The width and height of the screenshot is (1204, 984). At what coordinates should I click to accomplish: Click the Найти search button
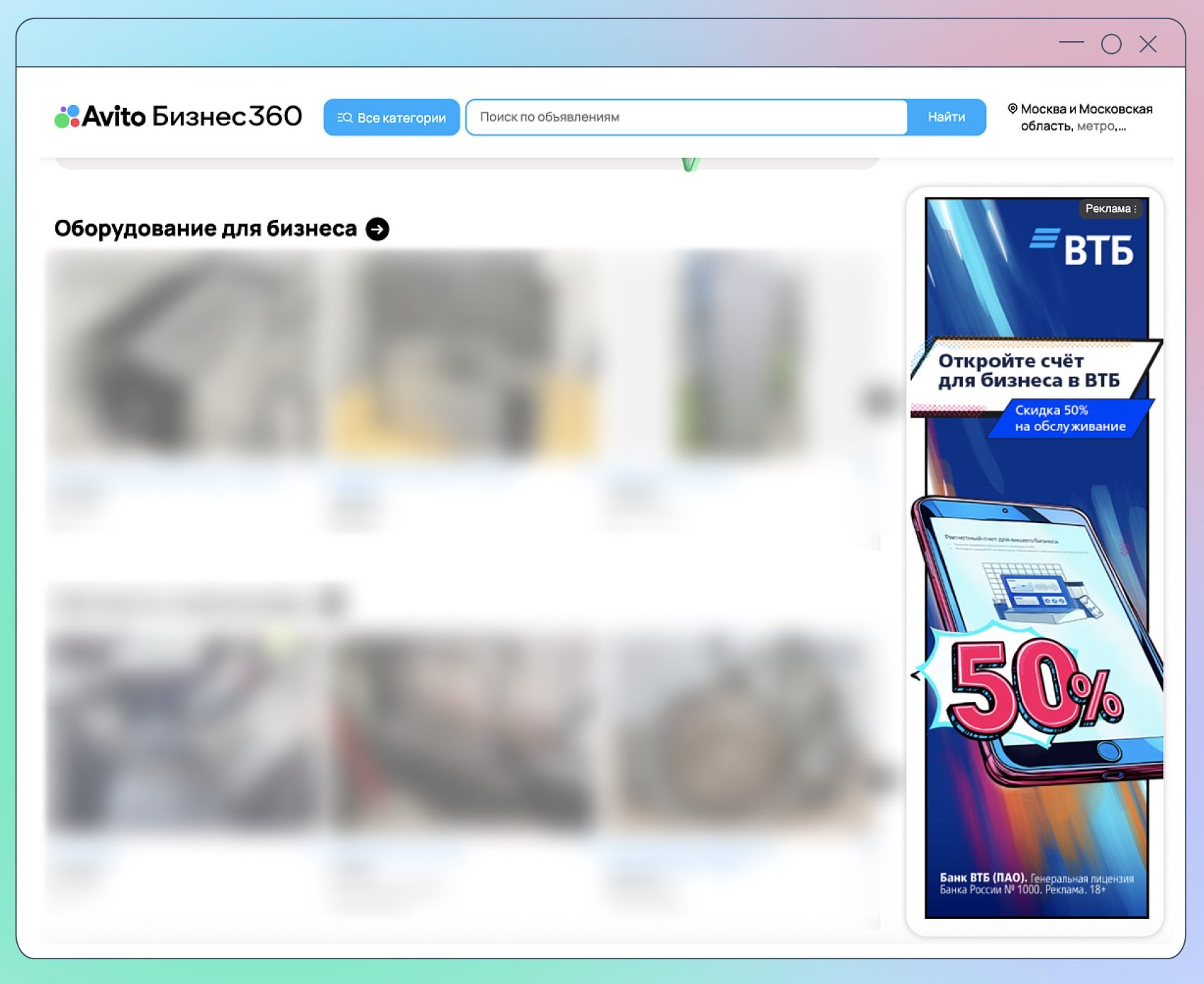[947, 117]
